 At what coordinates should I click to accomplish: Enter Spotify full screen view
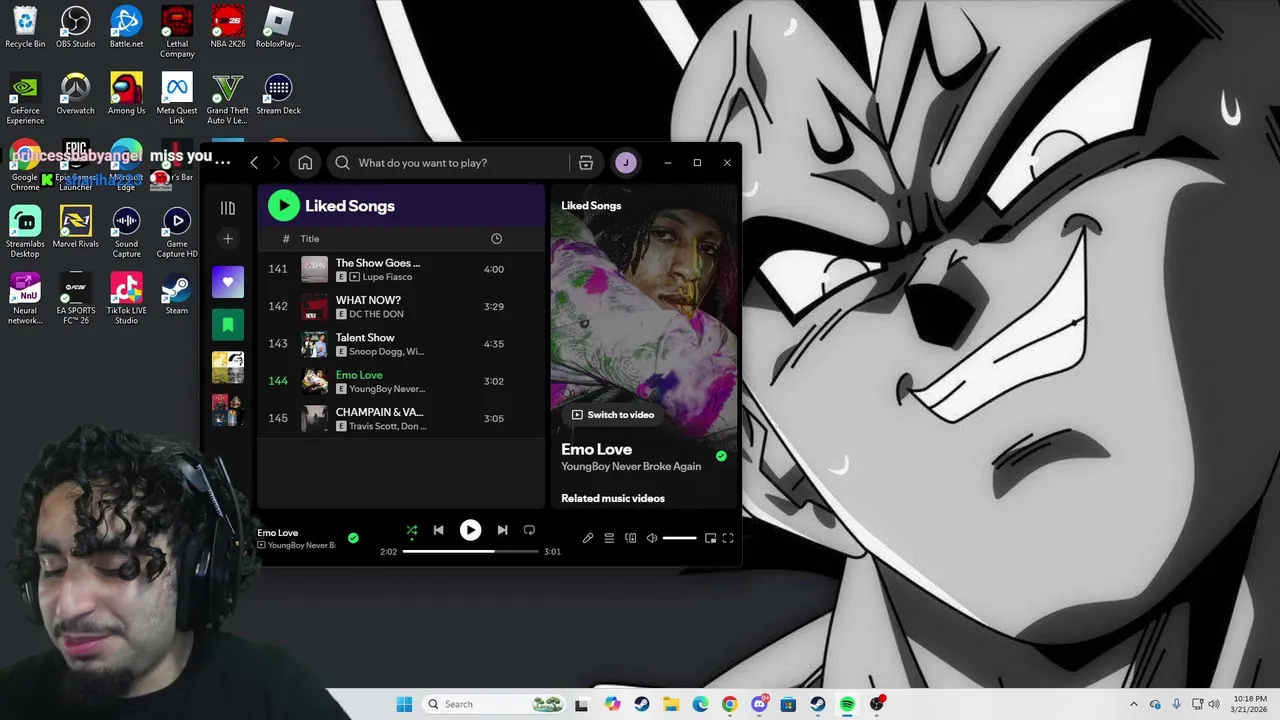coord(728,538)
